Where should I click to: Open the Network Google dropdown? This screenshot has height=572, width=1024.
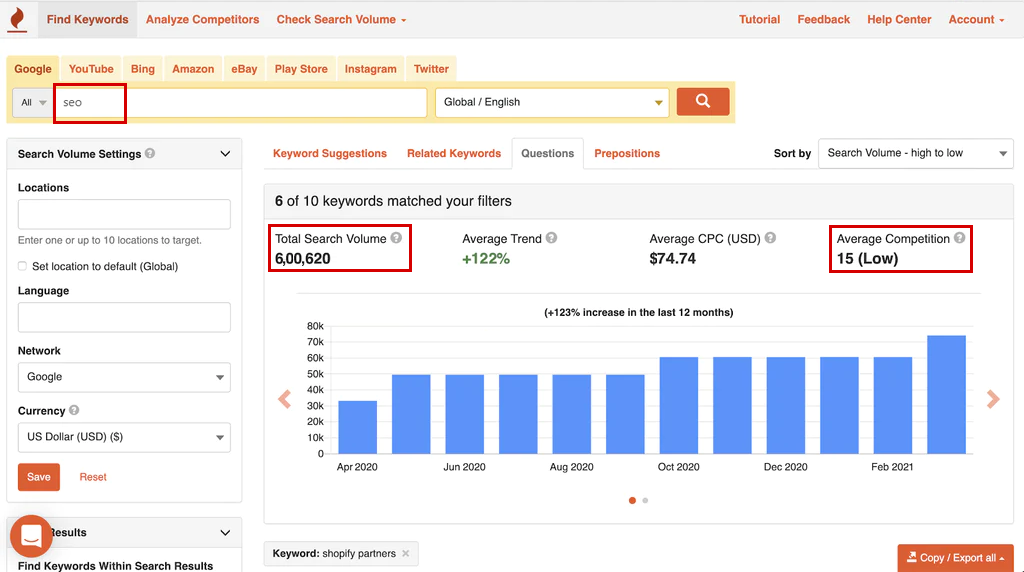pyautogui.click(x=124, y=377)
